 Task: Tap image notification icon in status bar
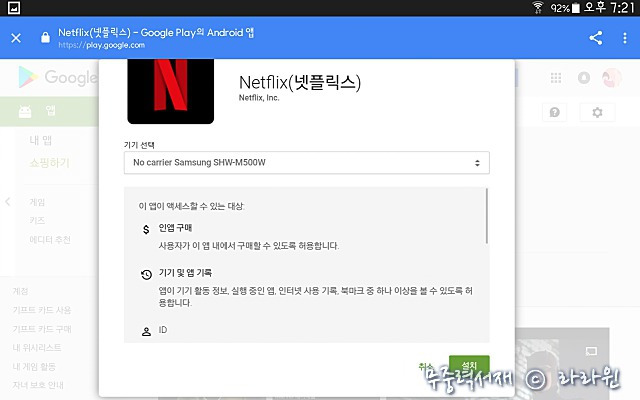click(x=14, y=8)
